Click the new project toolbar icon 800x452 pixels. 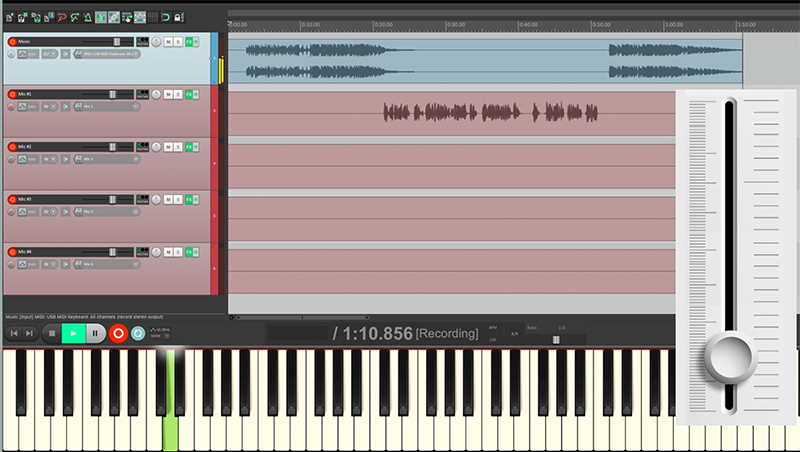click(x=10, y=17)
